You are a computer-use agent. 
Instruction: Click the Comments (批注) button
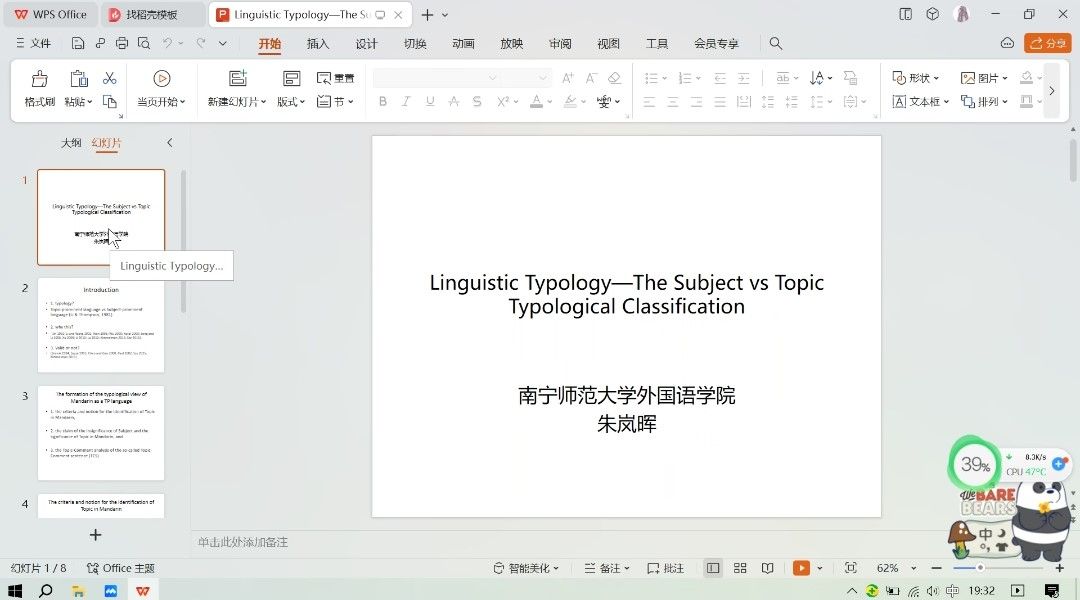pos(666,568)
